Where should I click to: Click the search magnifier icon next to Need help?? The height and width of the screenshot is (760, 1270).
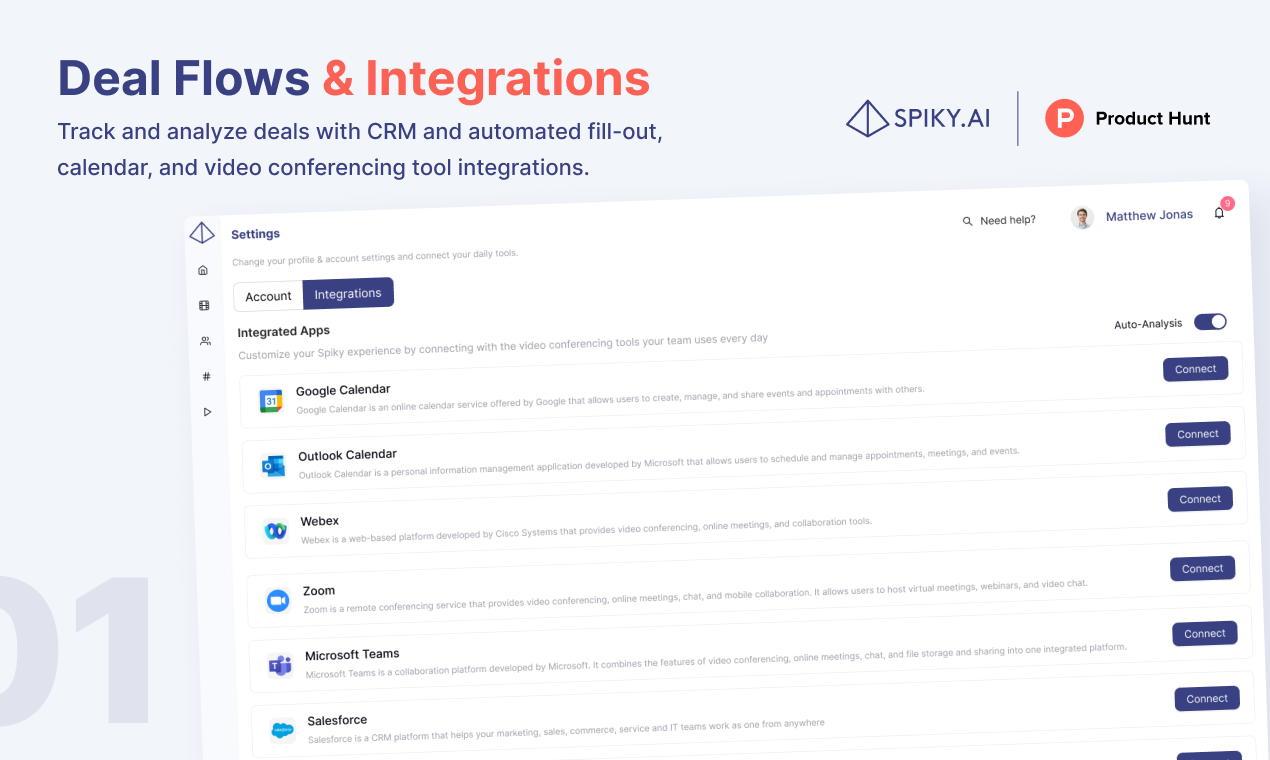pyautogui.click(x=967, y=221)
